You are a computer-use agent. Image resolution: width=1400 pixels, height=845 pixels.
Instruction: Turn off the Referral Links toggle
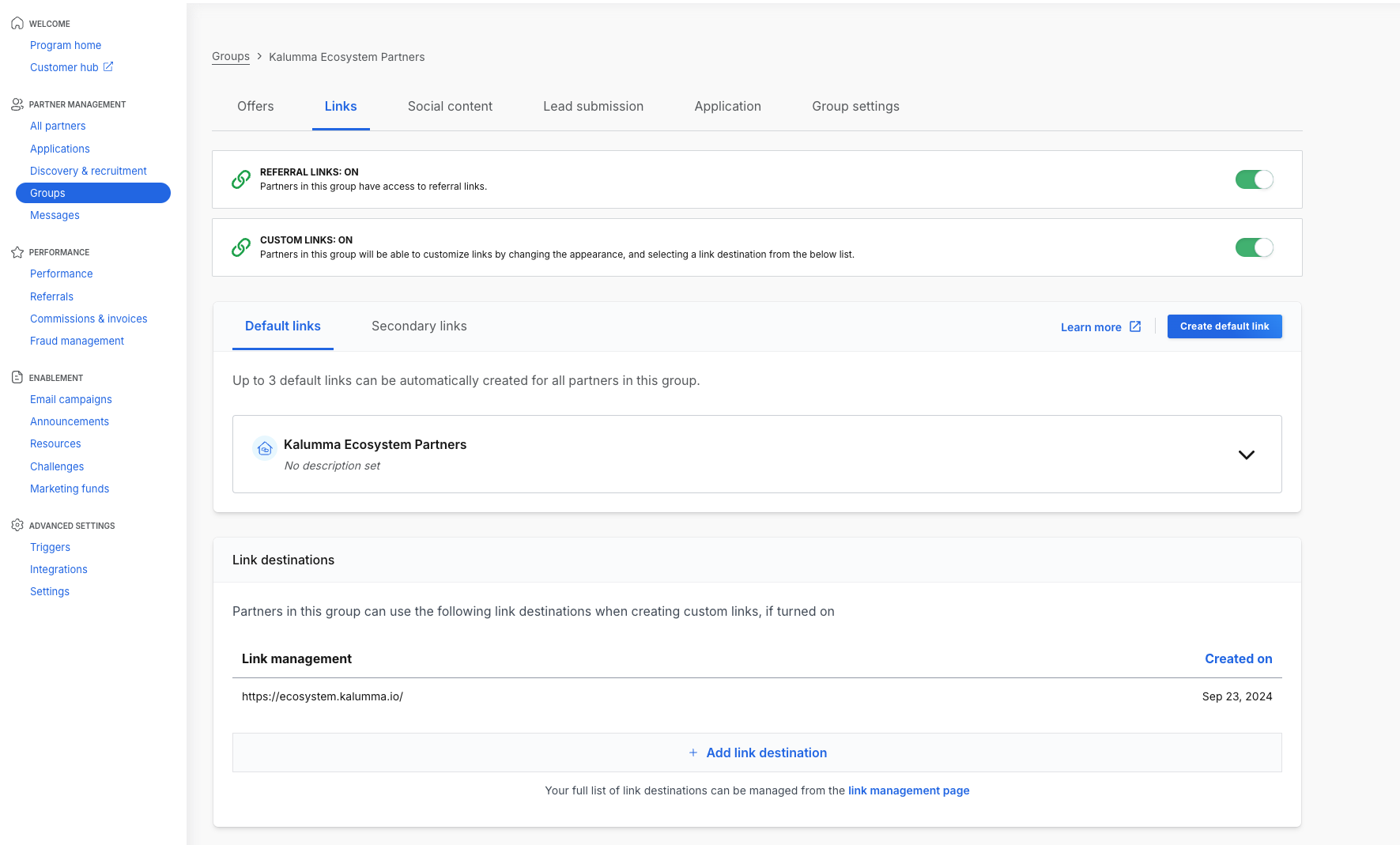(x=1255, y=179)
